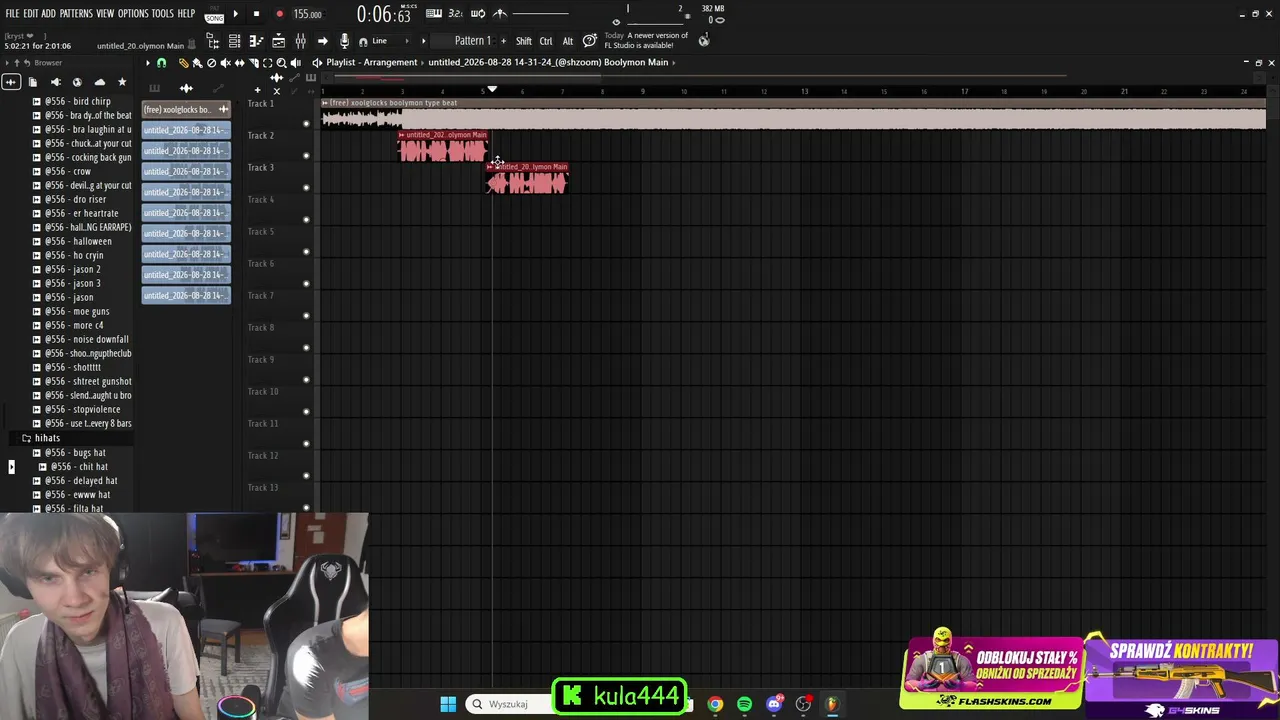
Task: Open Discord from the taskbar
Action: (x=774, y=704)
